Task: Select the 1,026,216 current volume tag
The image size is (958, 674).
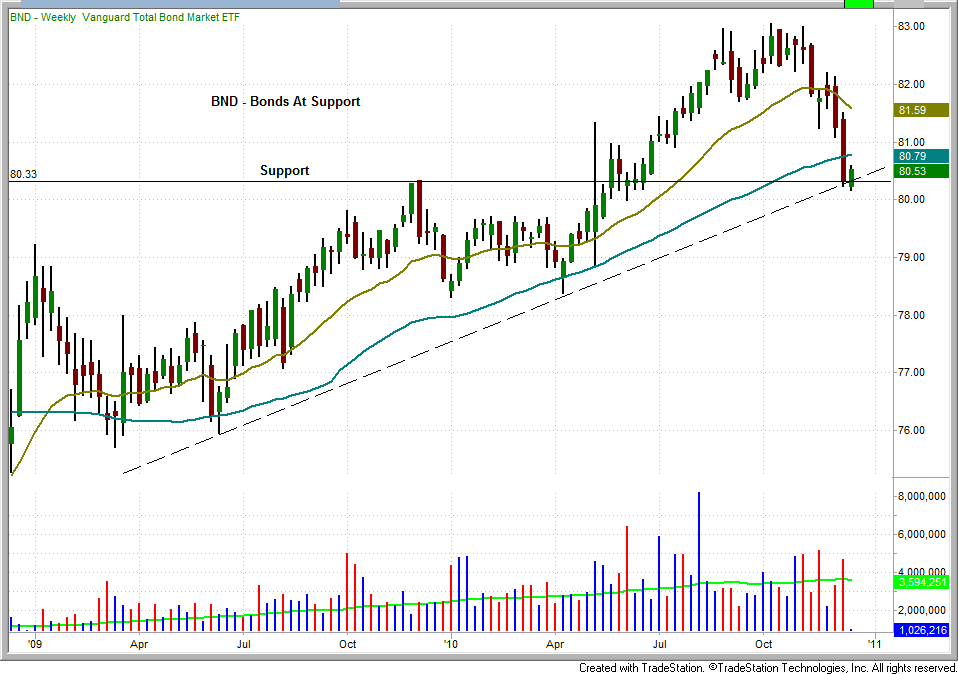Action: (x=921, y=630)
